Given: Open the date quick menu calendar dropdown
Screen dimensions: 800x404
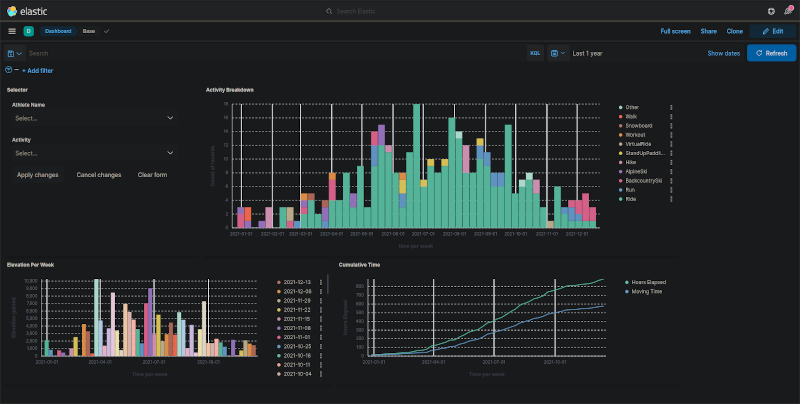Looking at the screenshot, I should [x=558, y=52].
